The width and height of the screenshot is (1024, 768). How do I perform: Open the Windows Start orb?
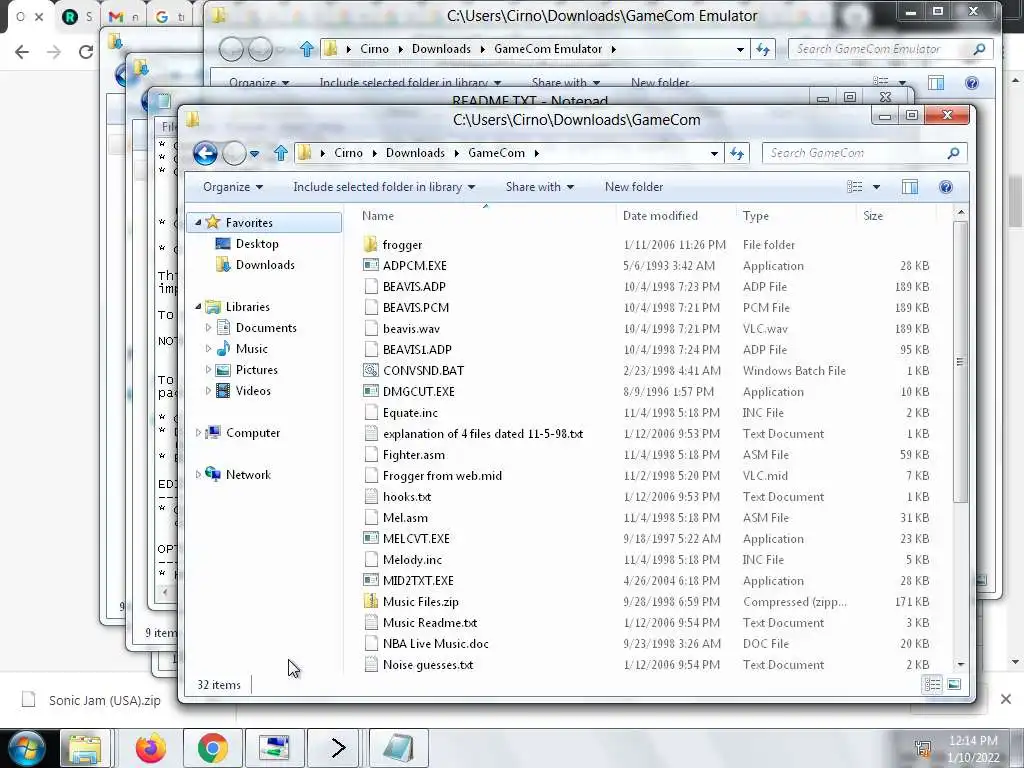point(26,748)
